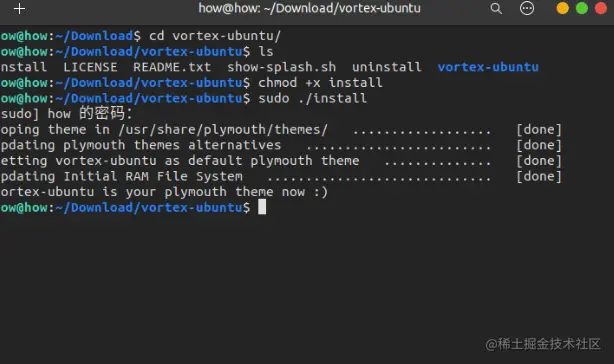Click the 'sudo ./install' command text
The image size is (614, 364).
[312, 98]
